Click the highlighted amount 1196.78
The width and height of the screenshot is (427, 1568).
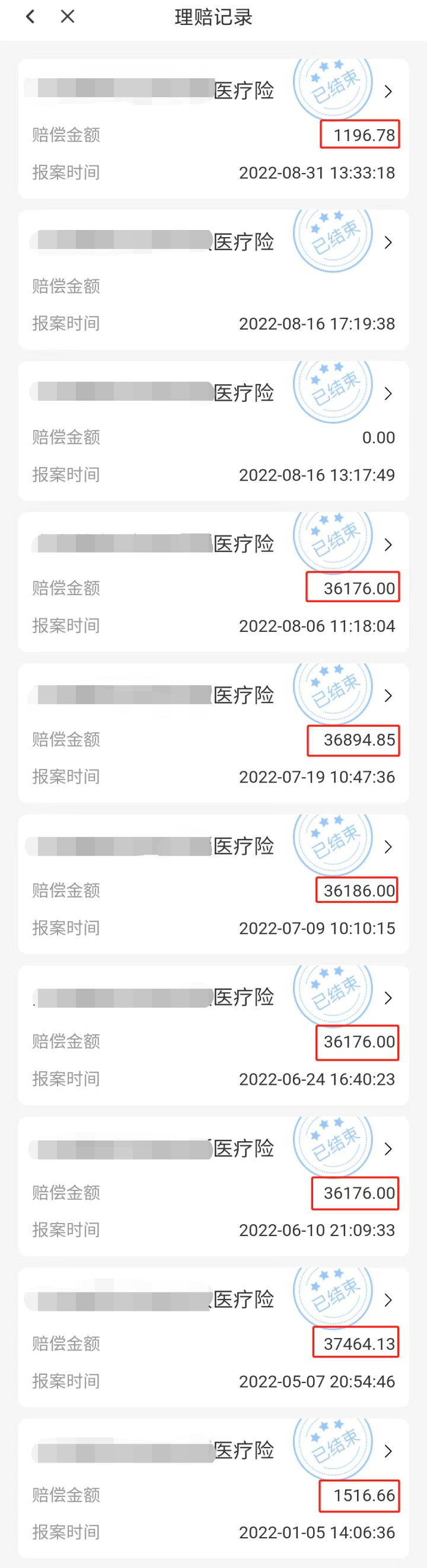pyautogui.click(x=362, y=135)
